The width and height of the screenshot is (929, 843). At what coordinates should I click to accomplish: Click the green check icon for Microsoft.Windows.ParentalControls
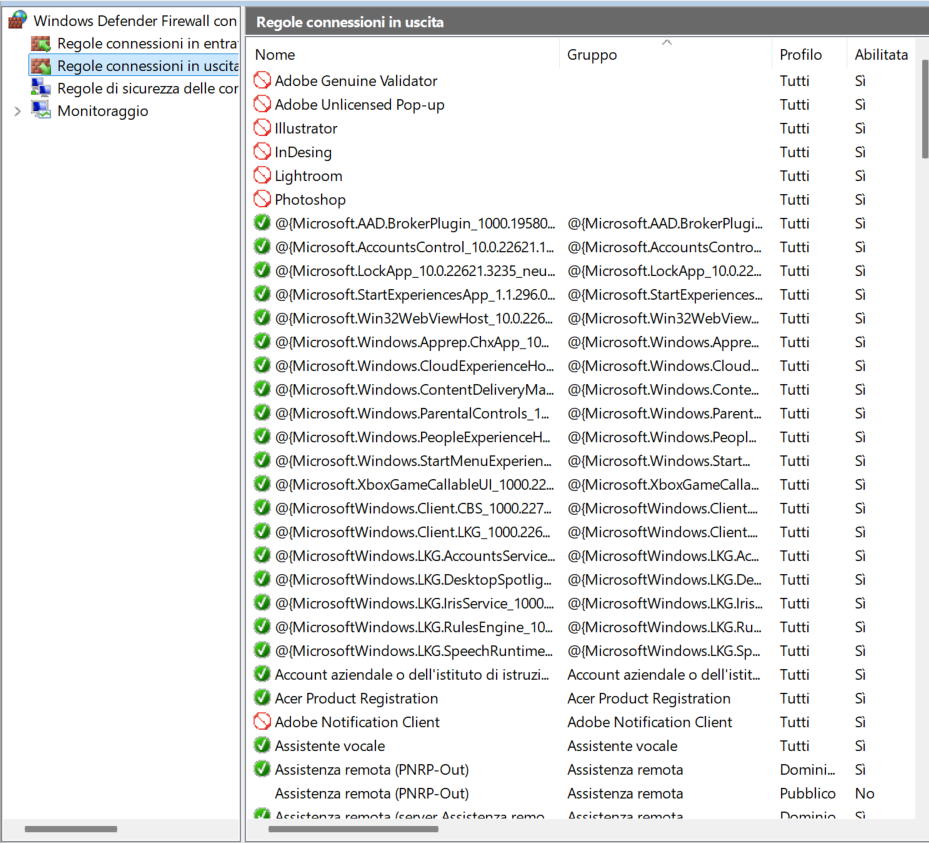pos(262,413)
